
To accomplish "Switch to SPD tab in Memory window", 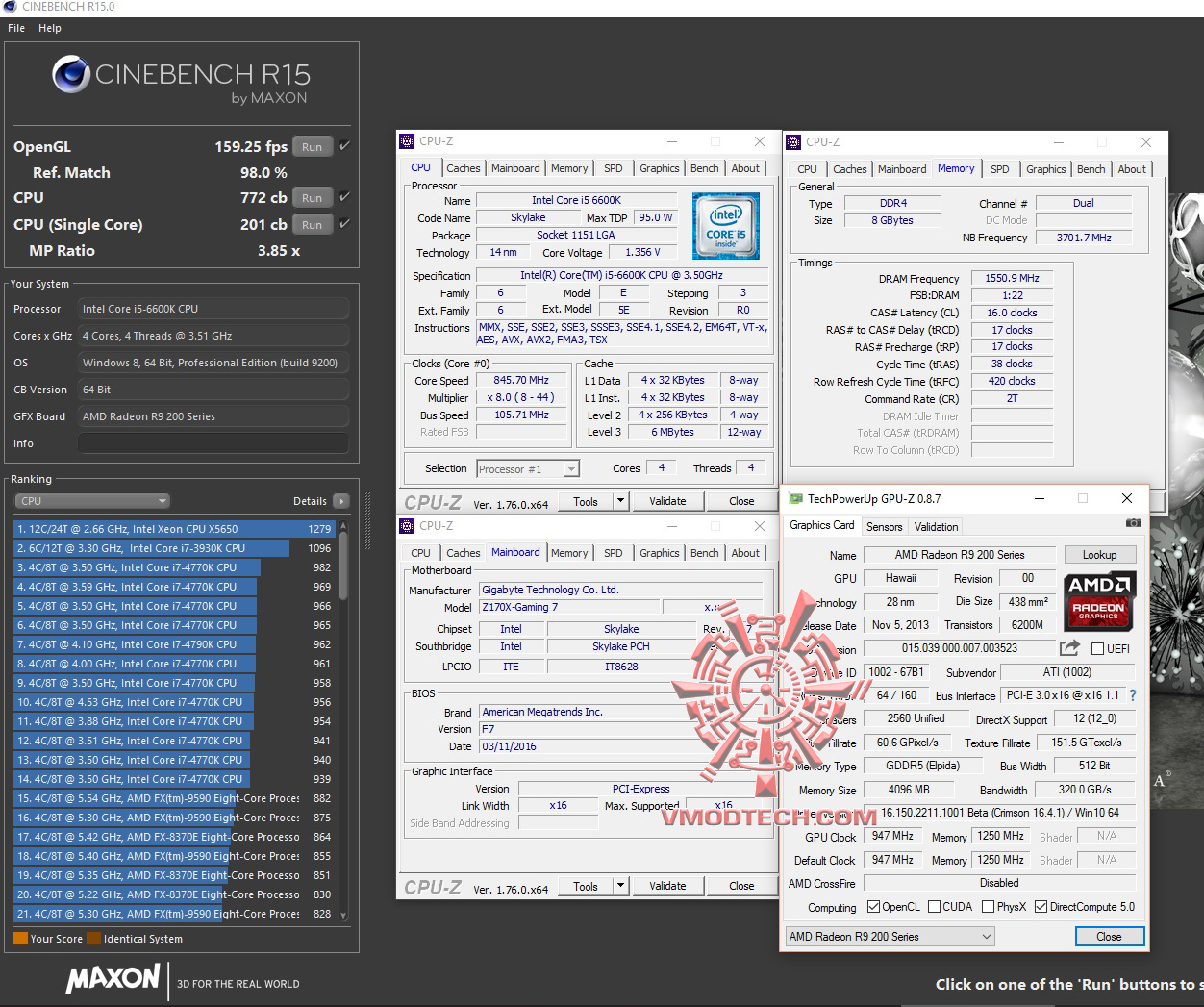I will (1000, 169).
